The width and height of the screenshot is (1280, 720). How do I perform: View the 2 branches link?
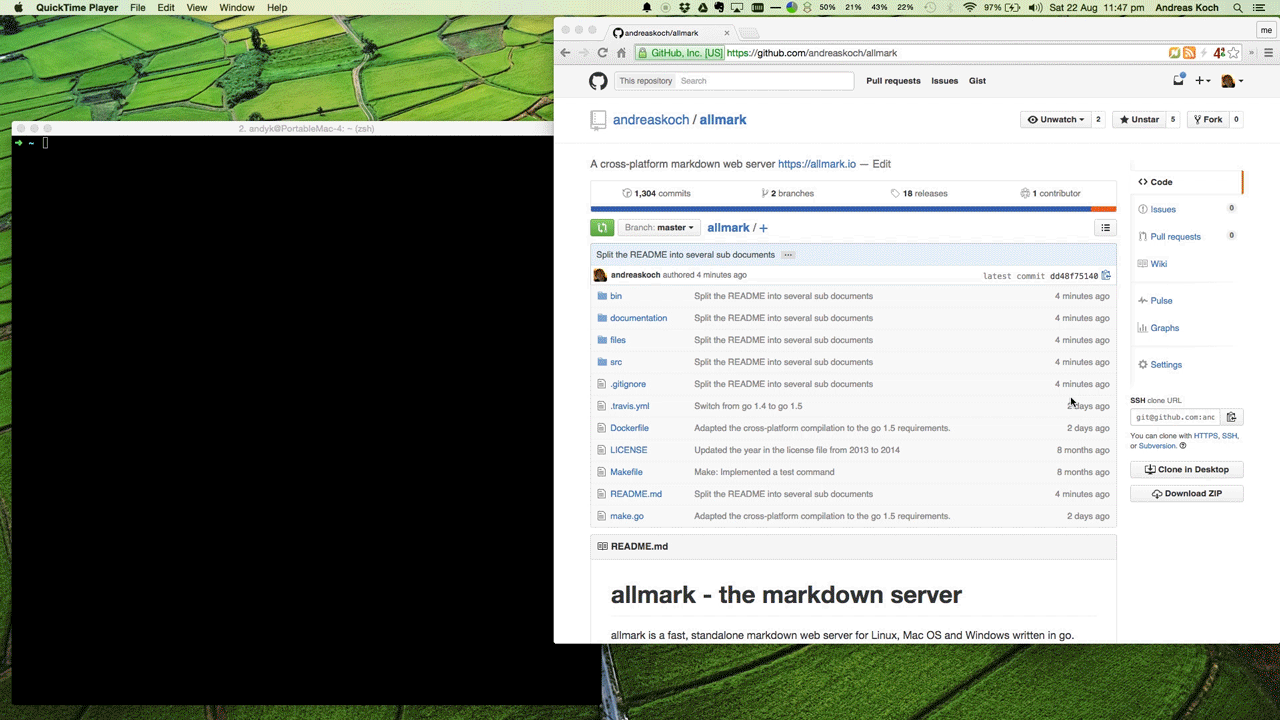787,193
